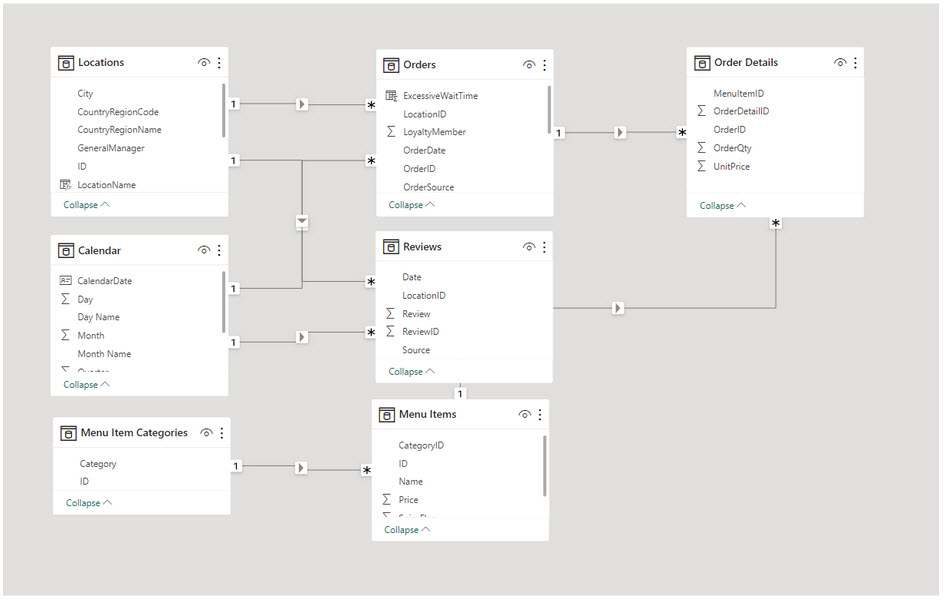The image size is (944, 600).
Task: Toggle visibility eye on Locations table
Action: click(x=204, y=63)
